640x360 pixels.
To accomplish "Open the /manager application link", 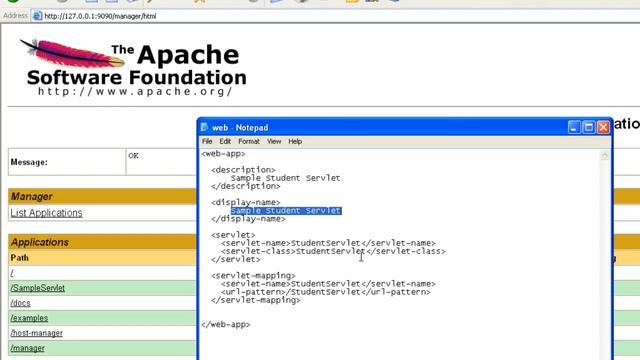I will pyautogui.click(x=27, y=348).
